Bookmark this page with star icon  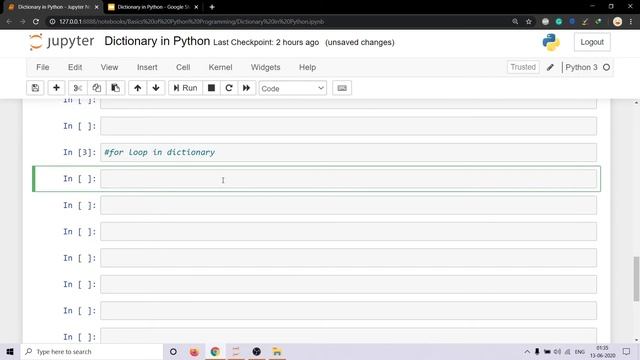[529, 22]
